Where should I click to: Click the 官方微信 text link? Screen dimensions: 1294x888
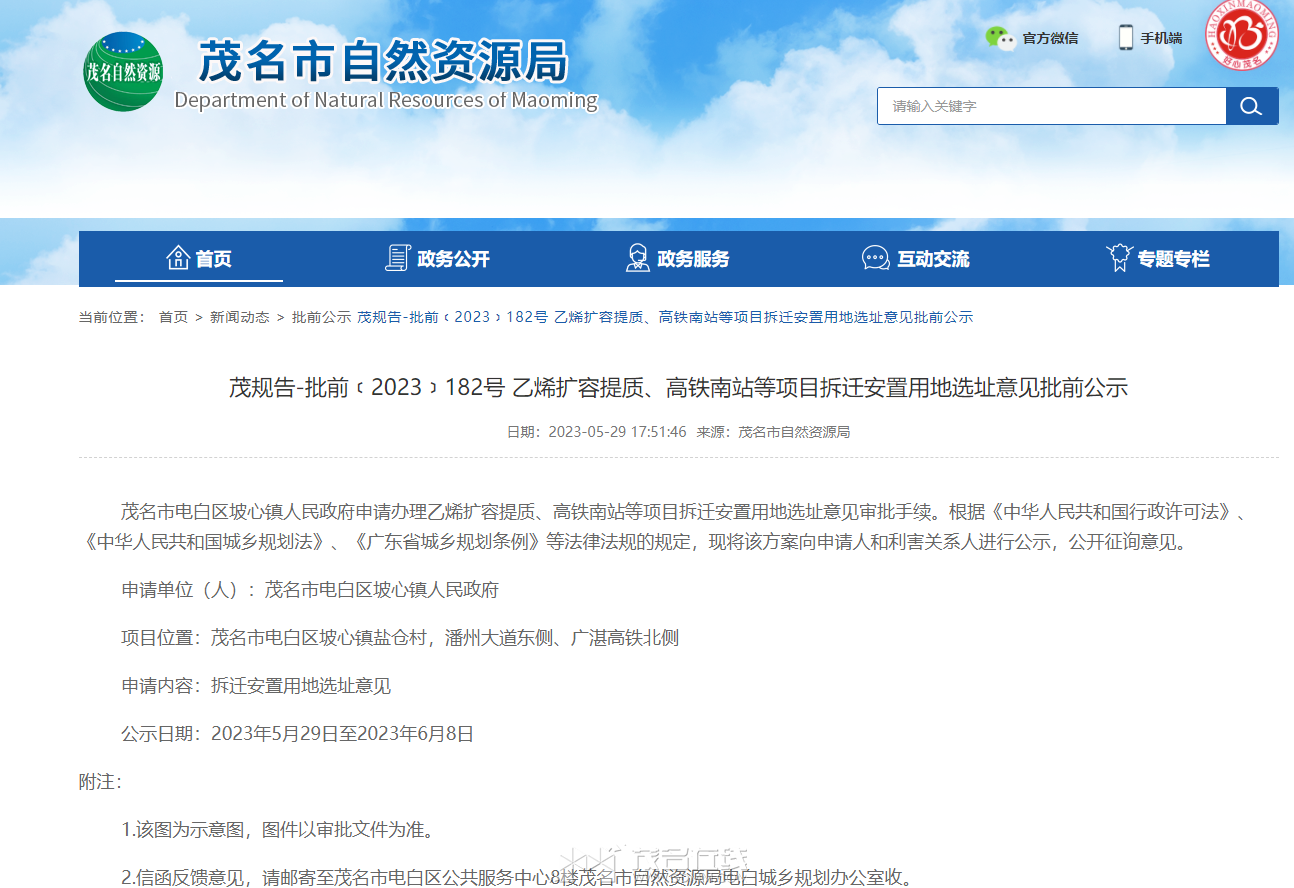pos(1050,38)
